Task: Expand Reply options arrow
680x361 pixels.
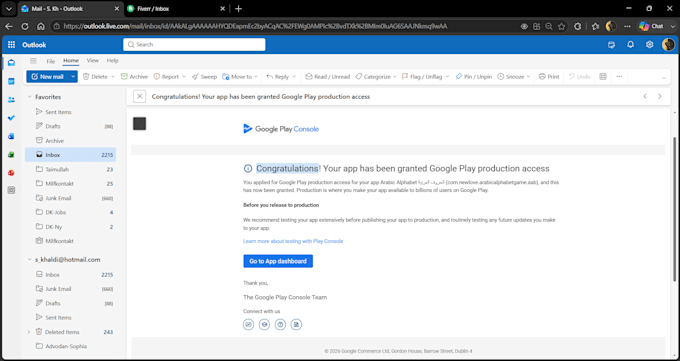Action: (x=294, y=76)
